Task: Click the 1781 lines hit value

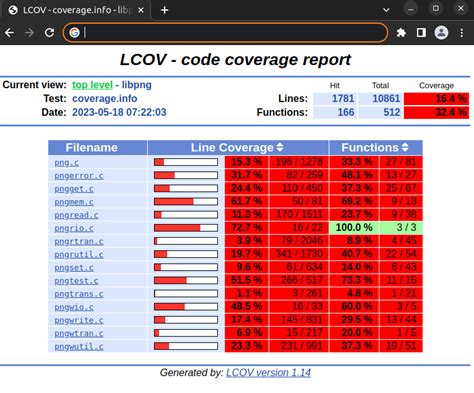Action: click(335, 99)
